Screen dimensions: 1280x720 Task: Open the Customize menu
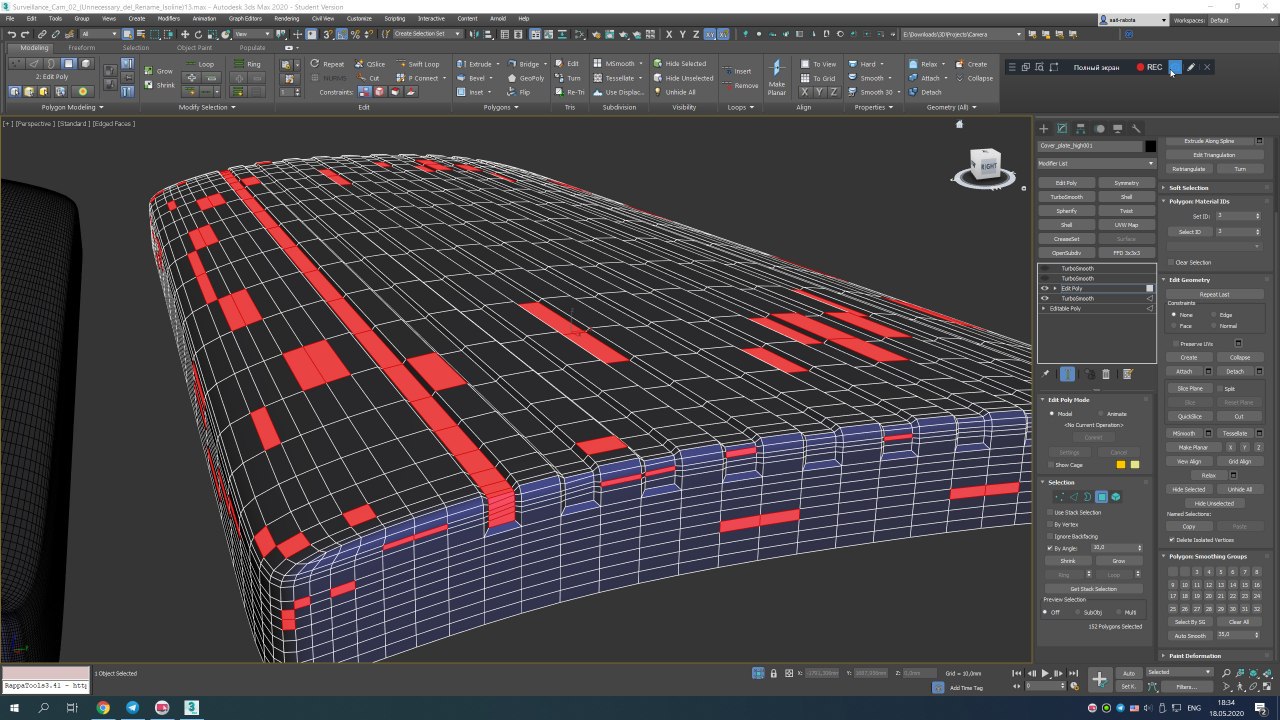[358, 18]
